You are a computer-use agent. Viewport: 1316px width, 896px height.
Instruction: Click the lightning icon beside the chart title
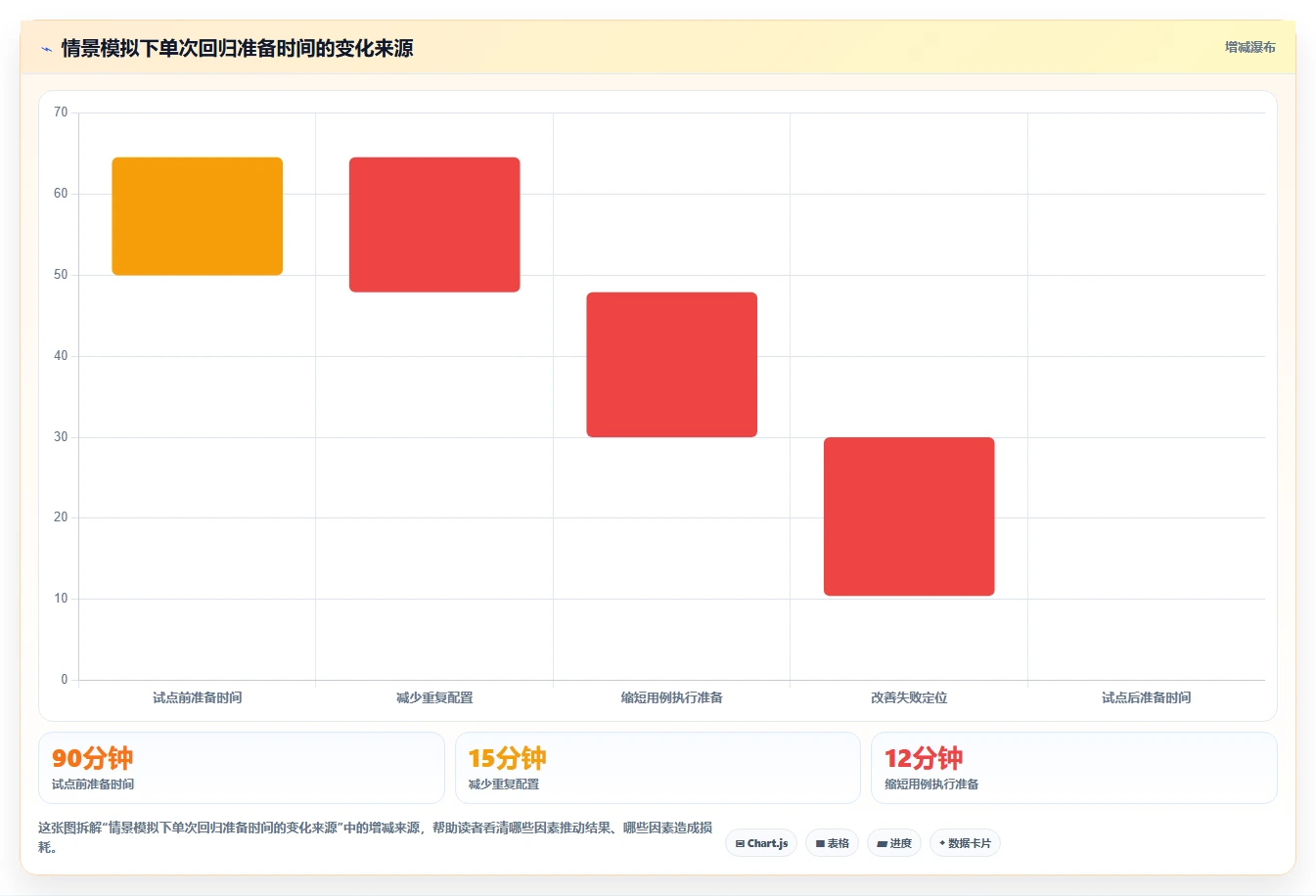pyautogui.click(x=47, y=49)
